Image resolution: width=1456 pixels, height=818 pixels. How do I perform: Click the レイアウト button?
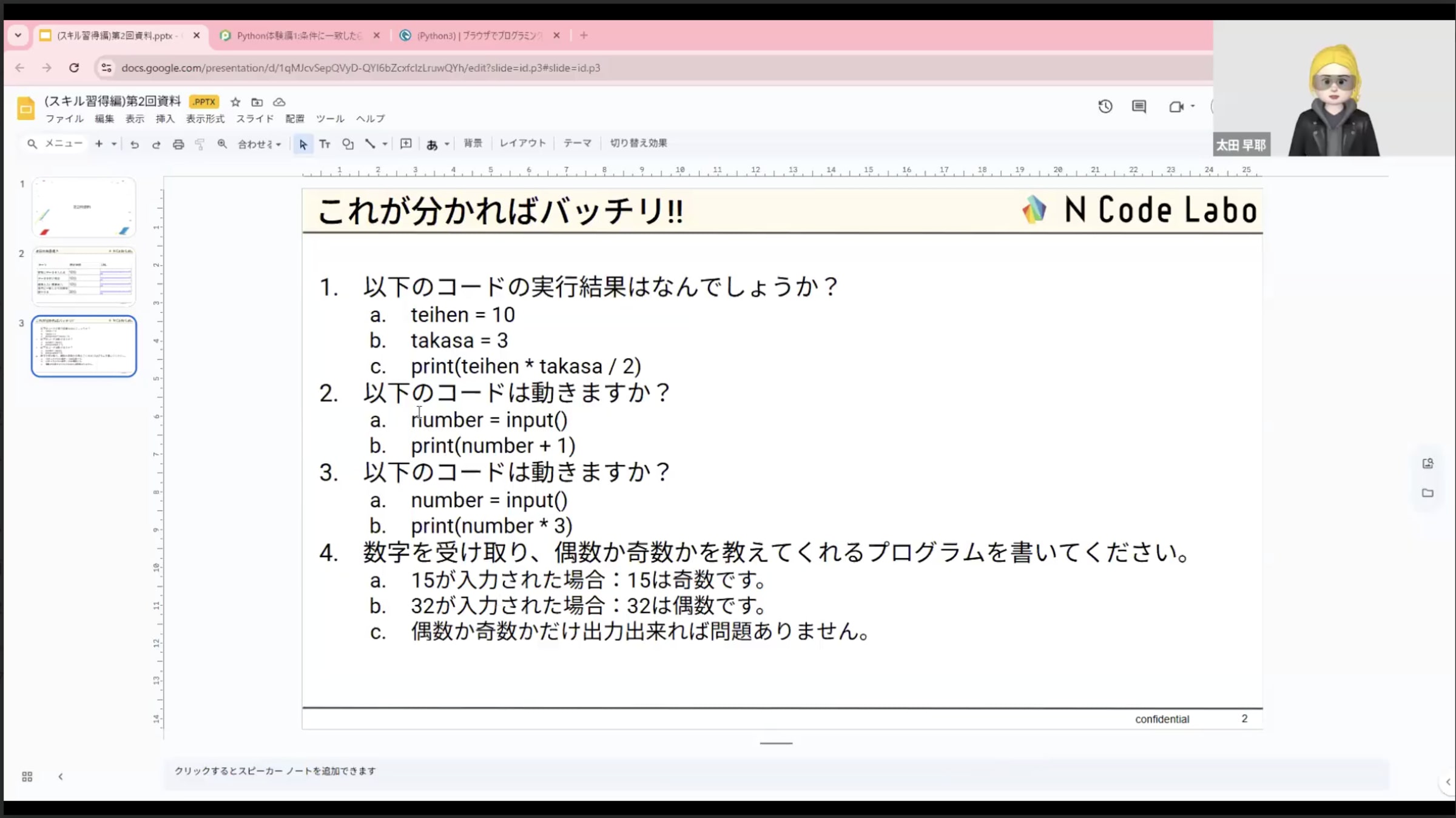(522, 143)
